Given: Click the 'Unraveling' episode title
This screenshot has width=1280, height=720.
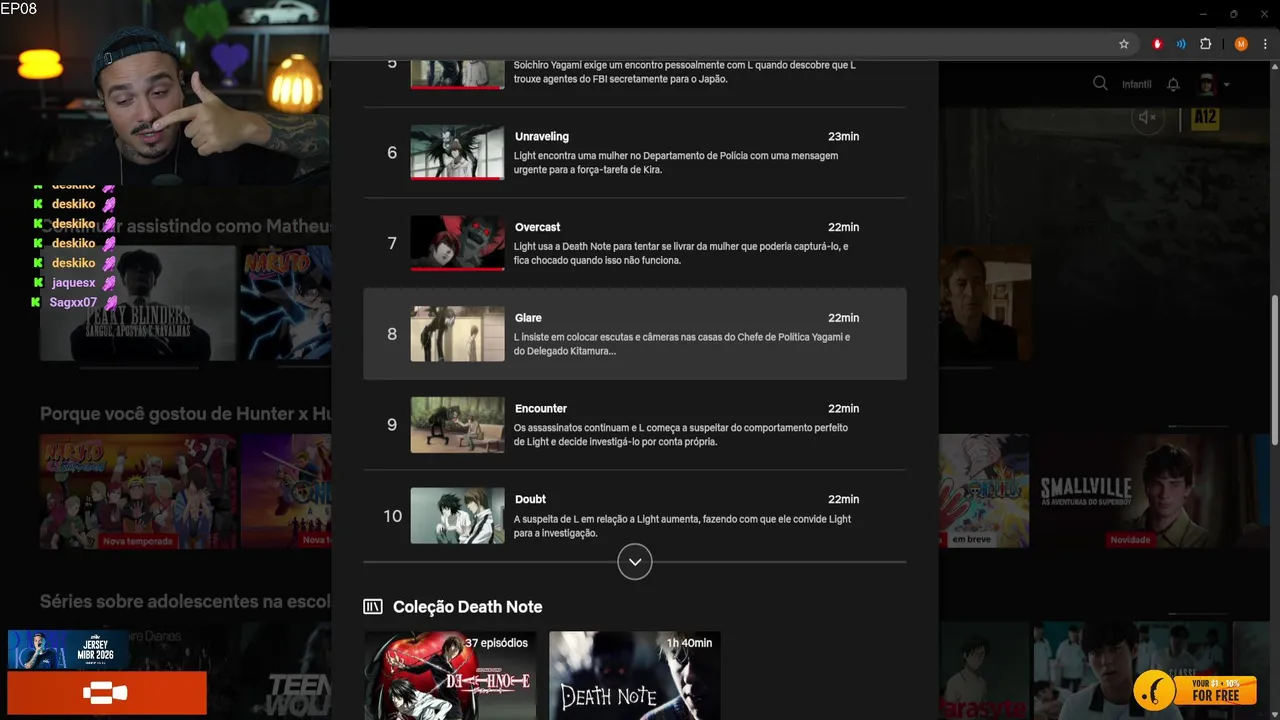Looking at the screenshot, I should (x=542, y=136).
